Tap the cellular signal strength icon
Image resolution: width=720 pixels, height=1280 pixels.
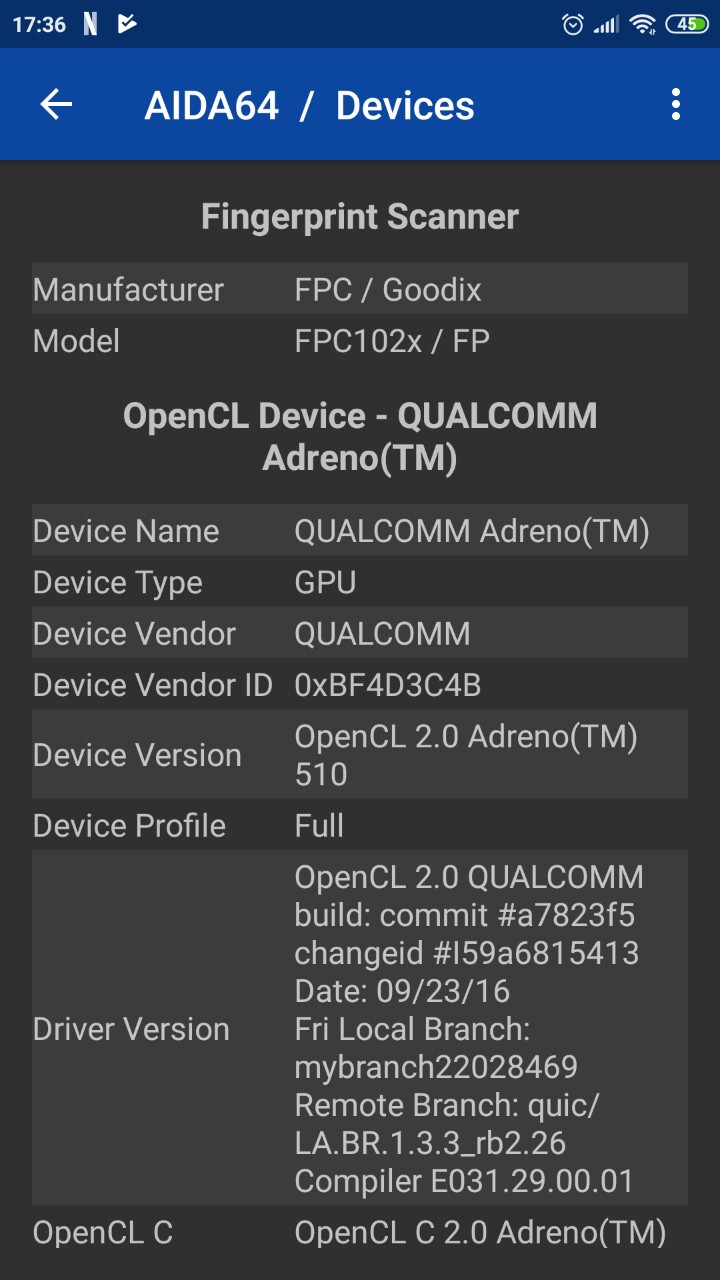point(606,24)
